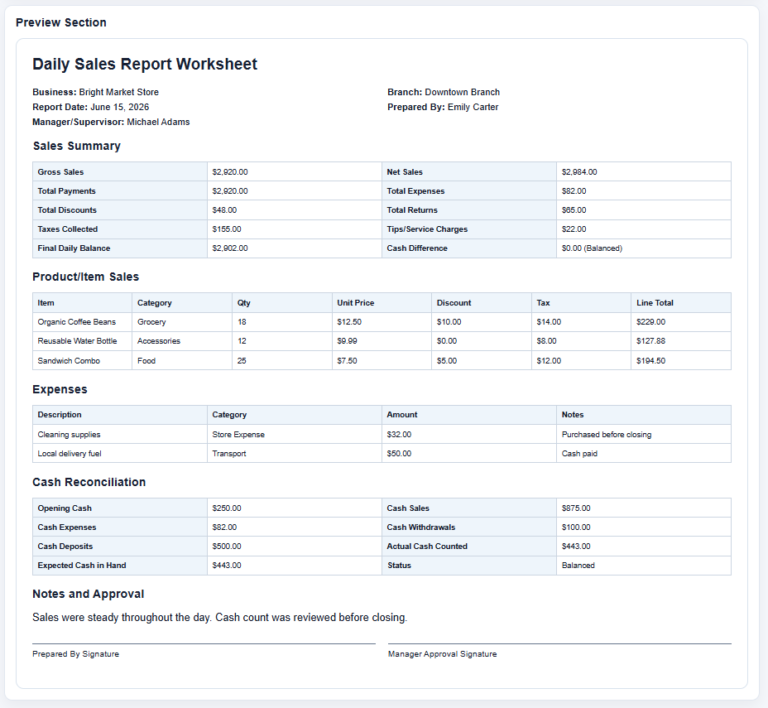
Task: Select the Net Sales value $2,984.00
Action: tap(579, 172)
